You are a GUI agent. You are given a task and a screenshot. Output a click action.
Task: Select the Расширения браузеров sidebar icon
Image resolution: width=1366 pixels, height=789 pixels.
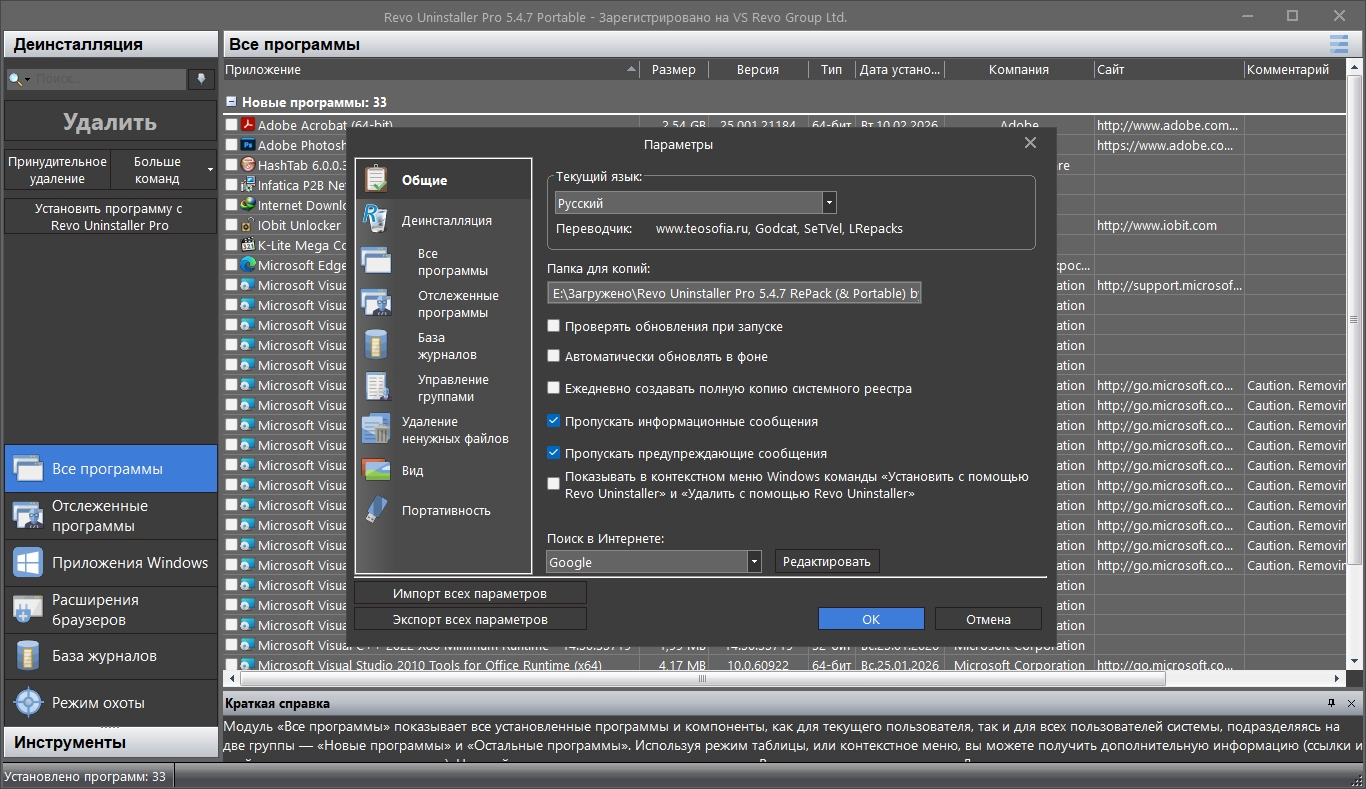click(x=27, y=609)
